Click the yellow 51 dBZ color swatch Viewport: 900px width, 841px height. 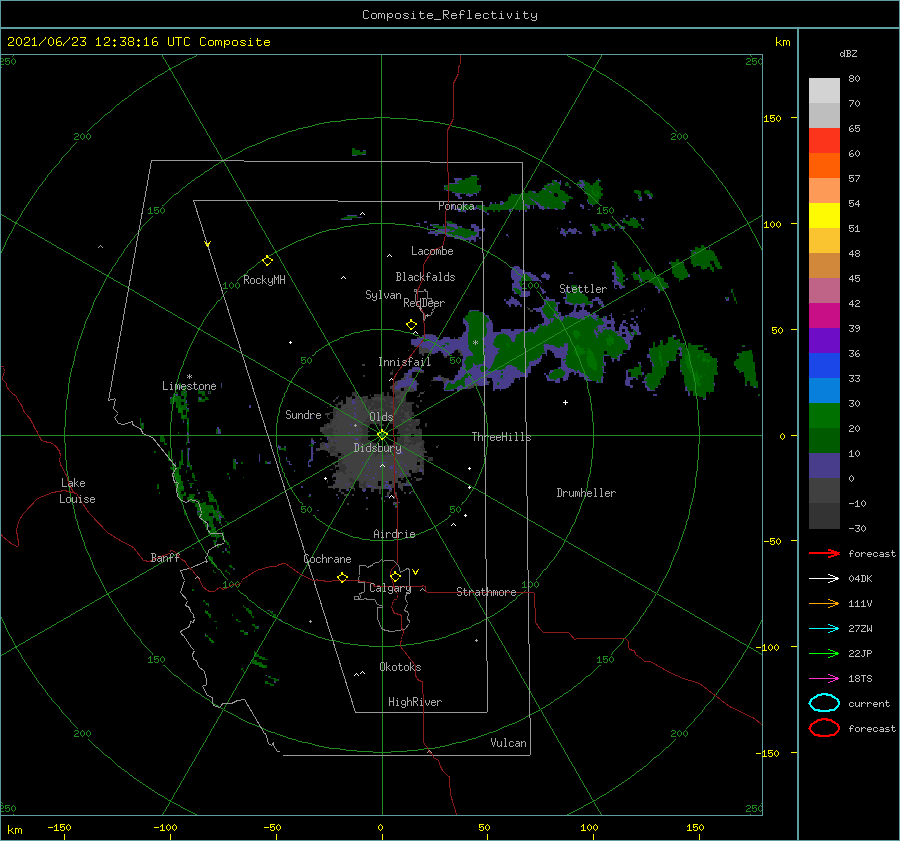[824, 216]
